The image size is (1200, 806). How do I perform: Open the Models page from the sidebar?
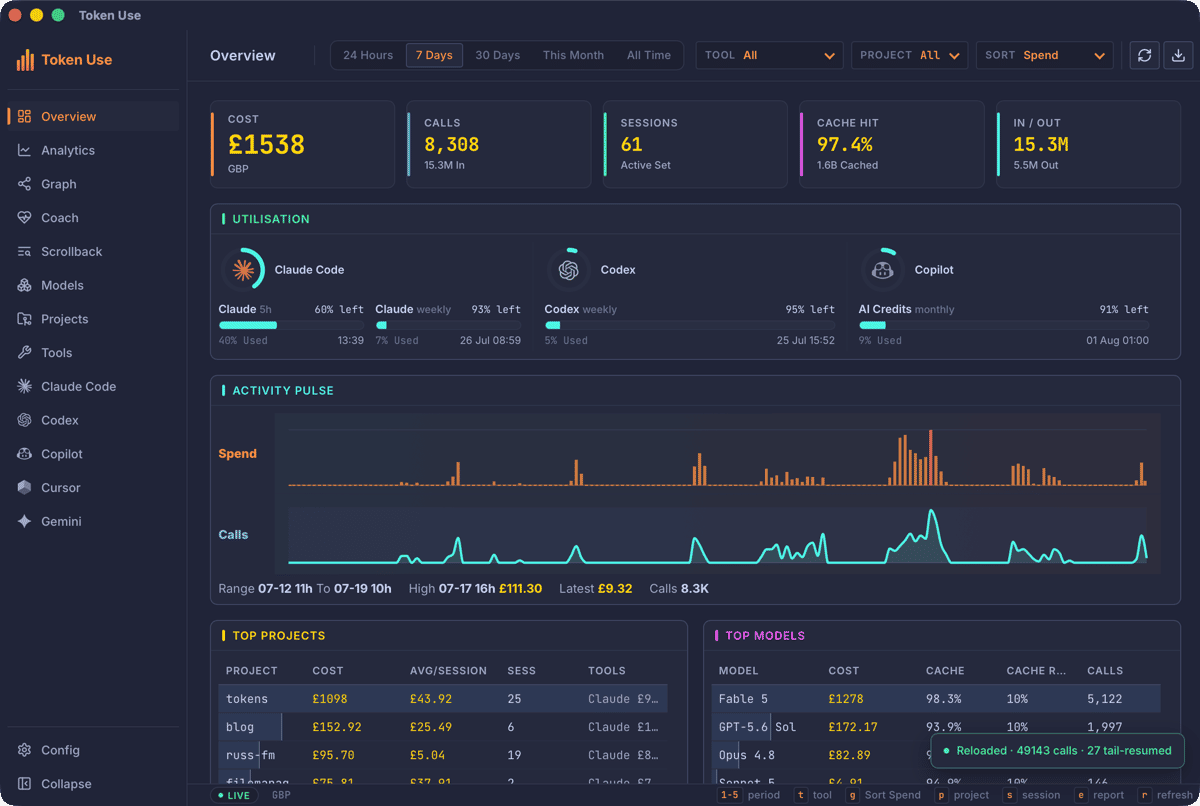pos(62,285)
